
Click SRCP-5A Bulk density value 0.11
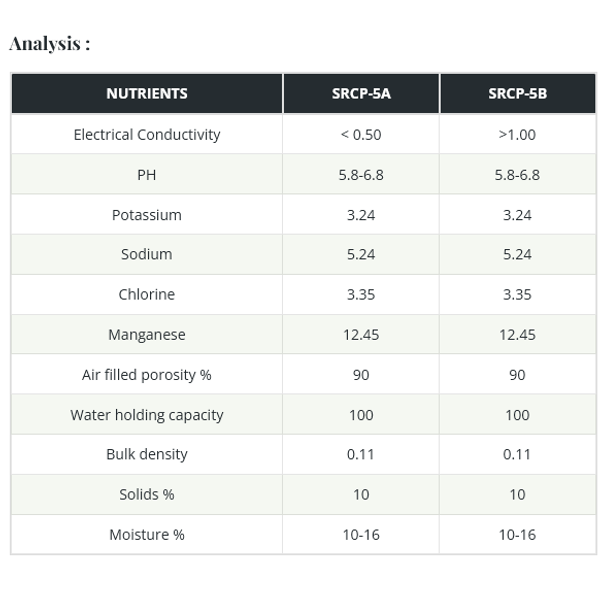361,455
